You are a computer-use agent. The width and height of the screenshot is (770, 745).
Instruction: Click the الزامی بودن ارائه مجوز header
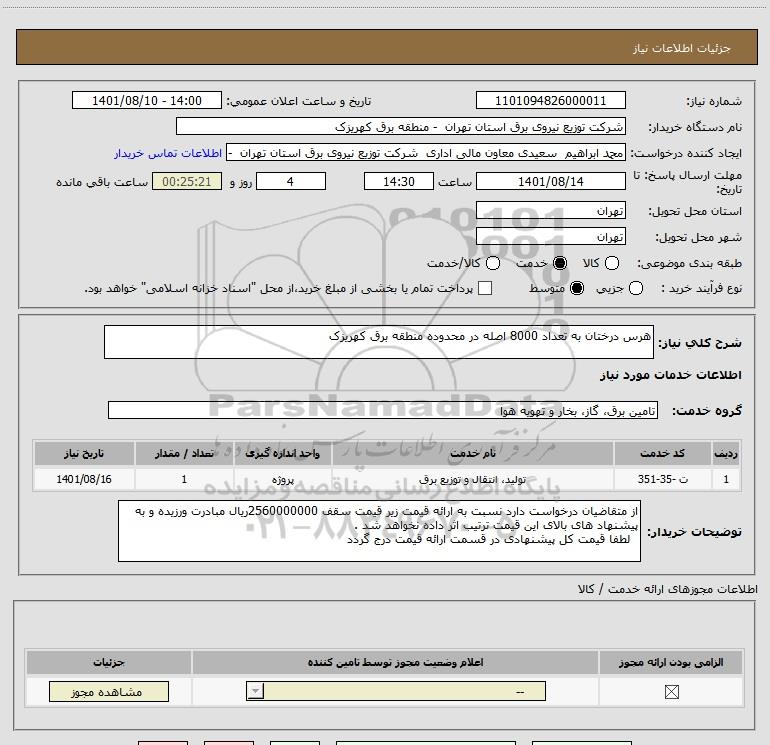click(671, 662)
